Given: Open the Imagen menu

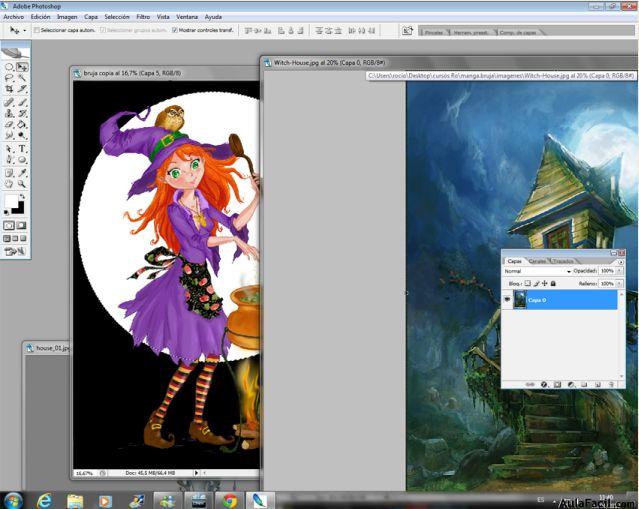Looking at the screenshot, I should tap(67, 17).
